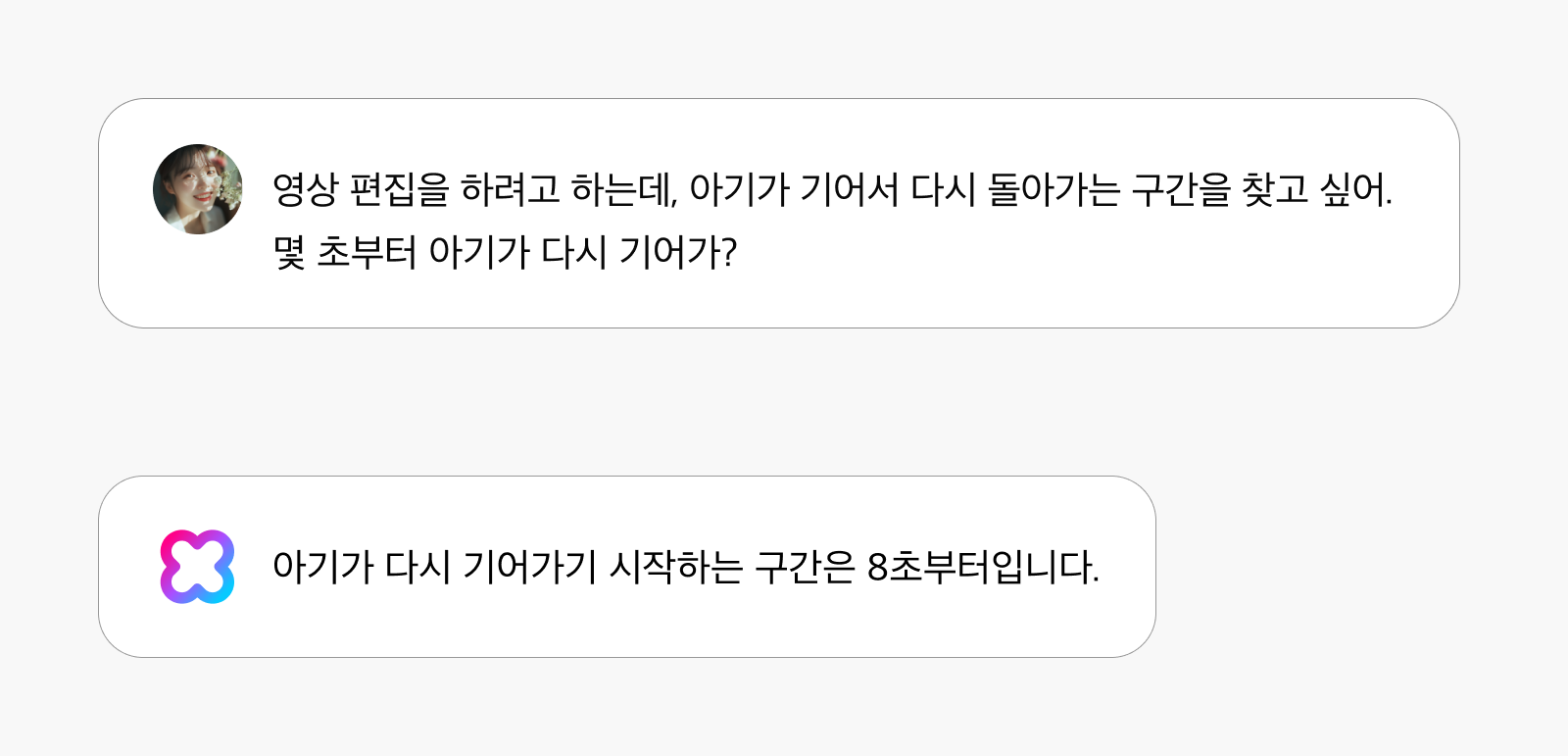
Task: Click the user's profile photo avatar
Action: tap(198, 189)
